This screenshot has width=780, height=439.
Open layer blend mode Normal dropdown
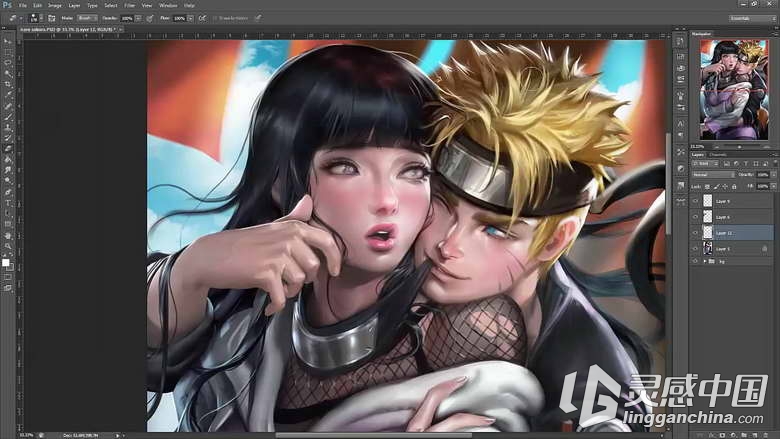pos(713,175)
